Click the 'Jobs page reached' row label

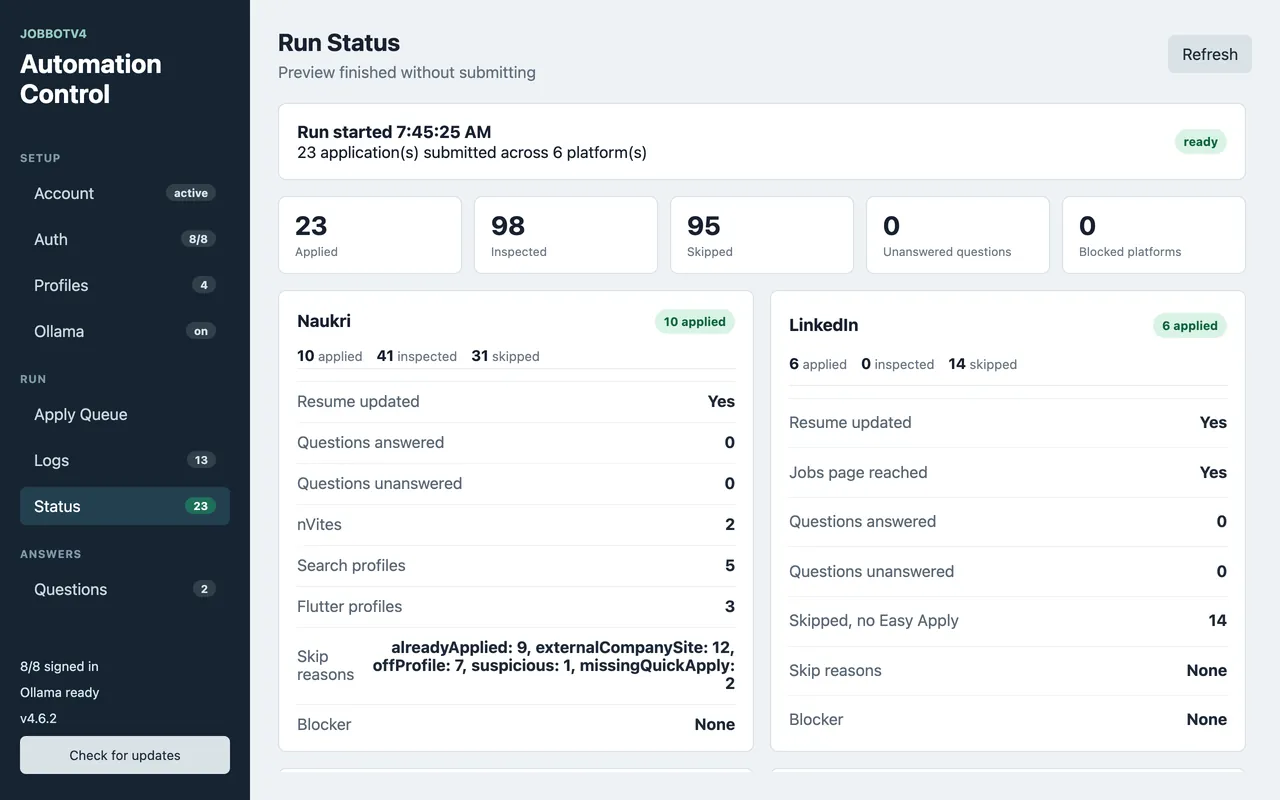pyautogui.click(x=858, y=472)
